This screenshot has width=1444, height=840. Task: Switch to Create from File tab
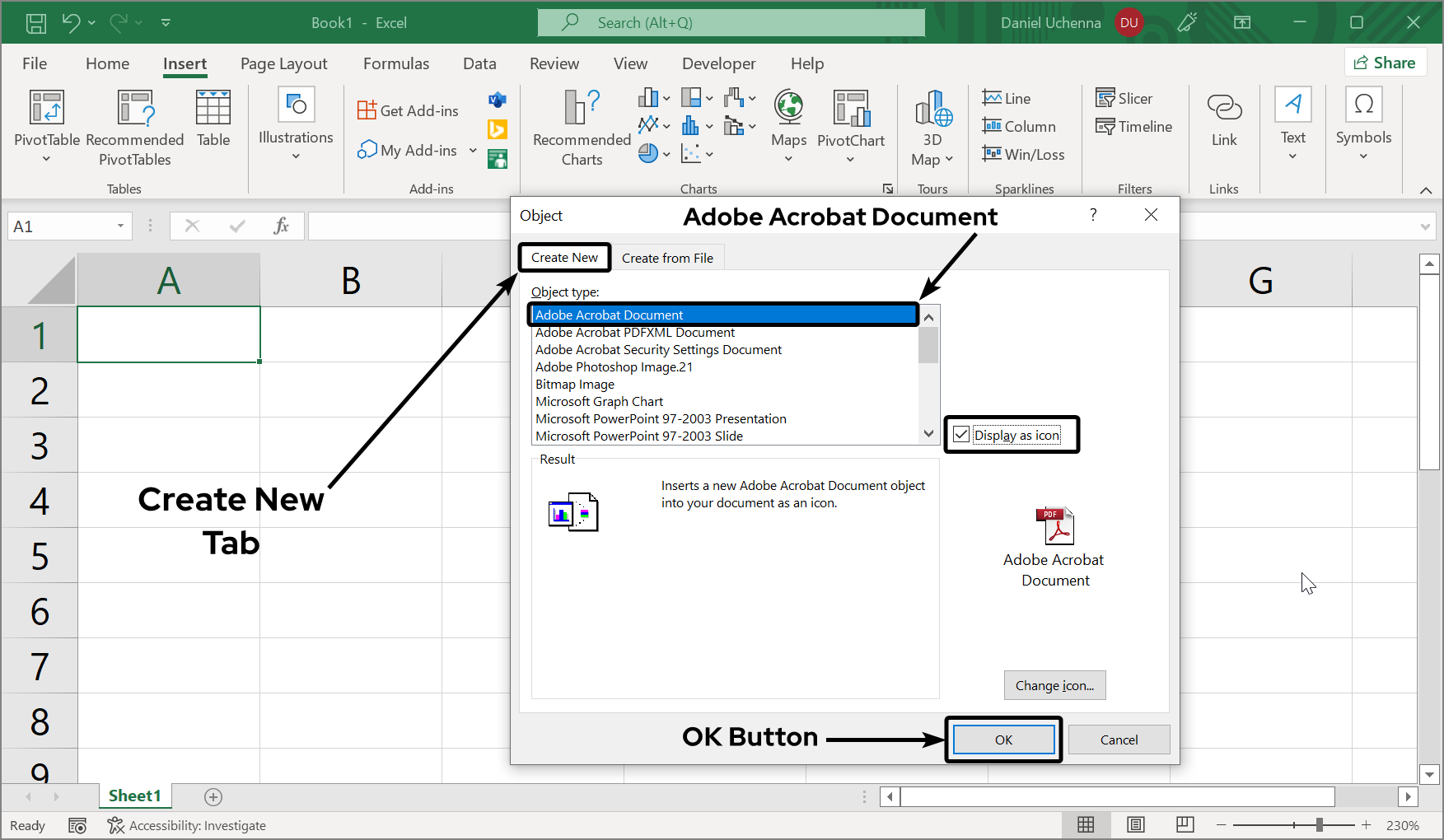[x=667, y=258]
